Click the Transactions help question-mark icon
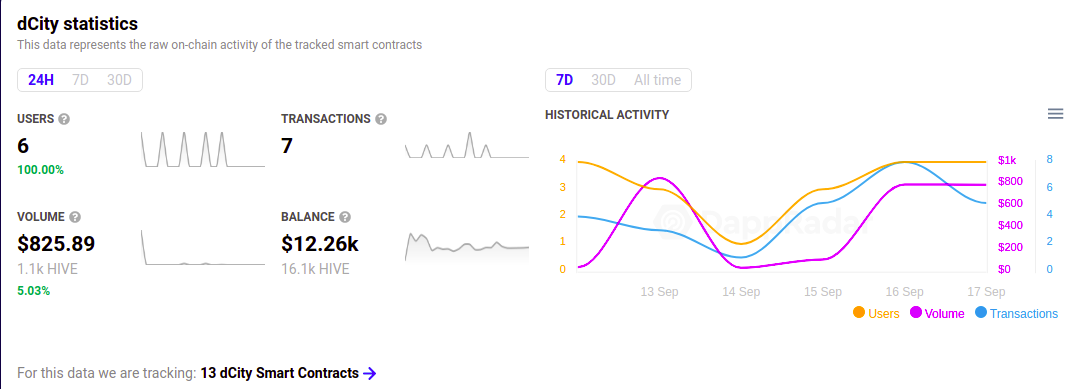This screenshot has width=1081, height=389. 381,119
